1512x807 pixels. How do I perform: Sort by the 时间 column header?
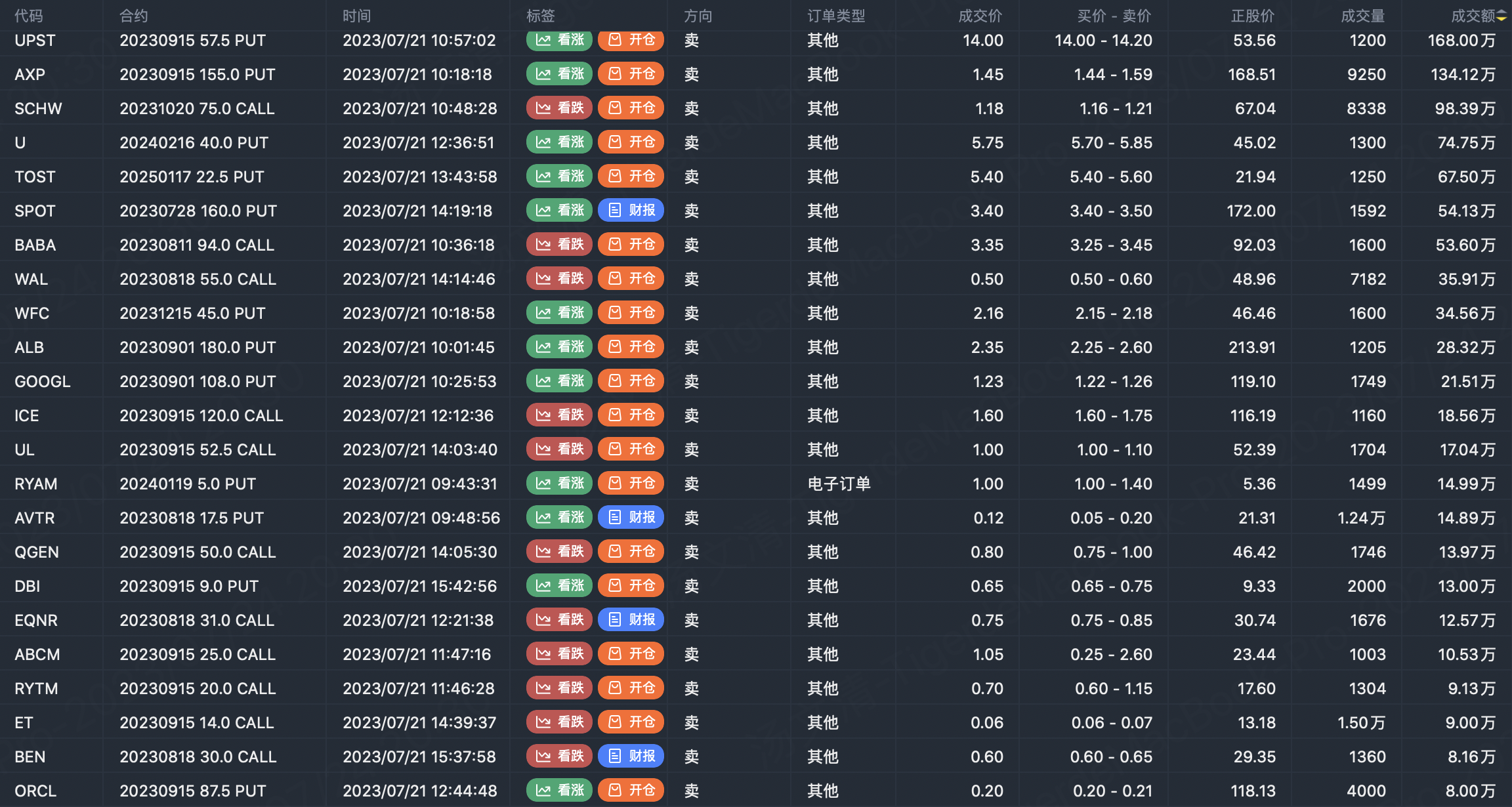[356, 16]
